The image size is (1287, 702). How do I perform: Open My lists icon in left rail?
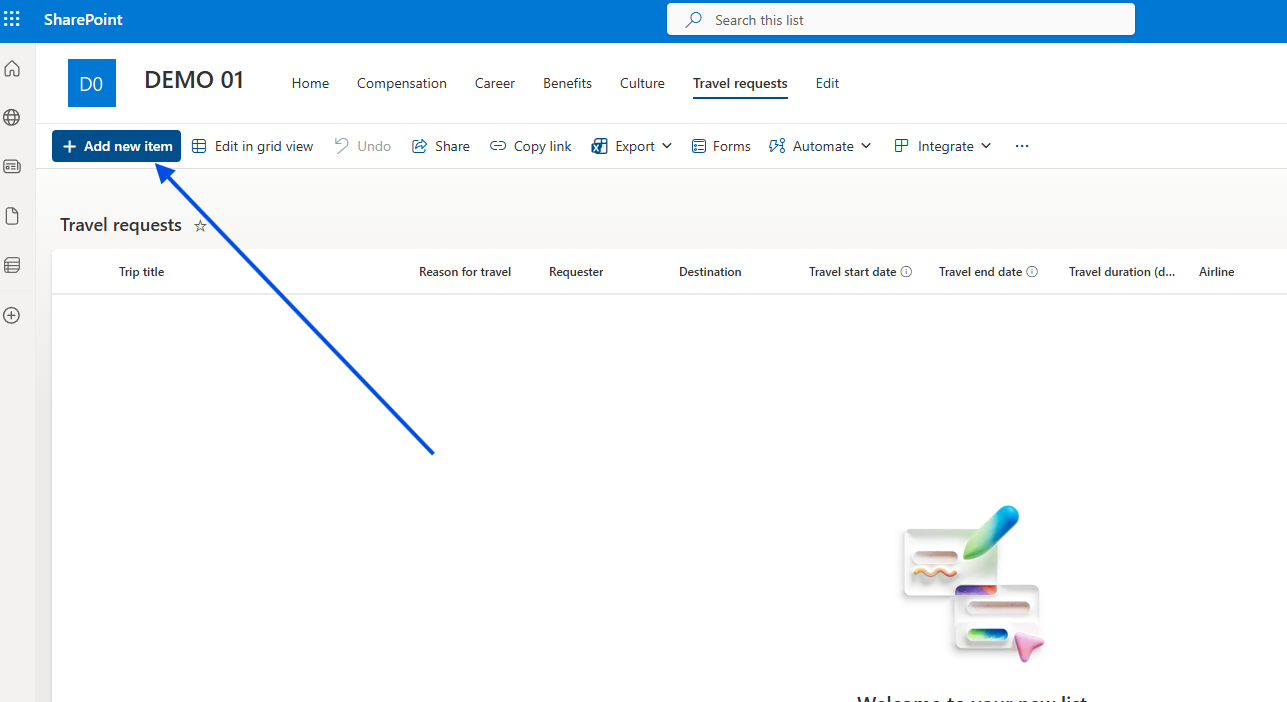12,265
